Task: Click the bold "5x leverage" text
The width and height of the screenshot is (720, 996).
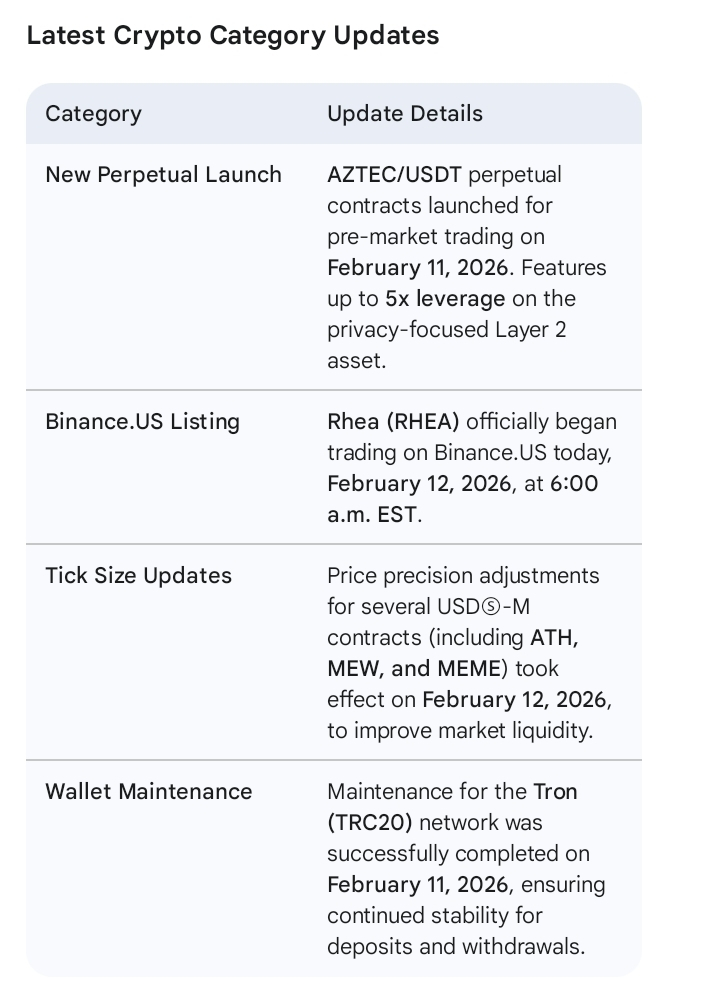Action: pos(445,299)
